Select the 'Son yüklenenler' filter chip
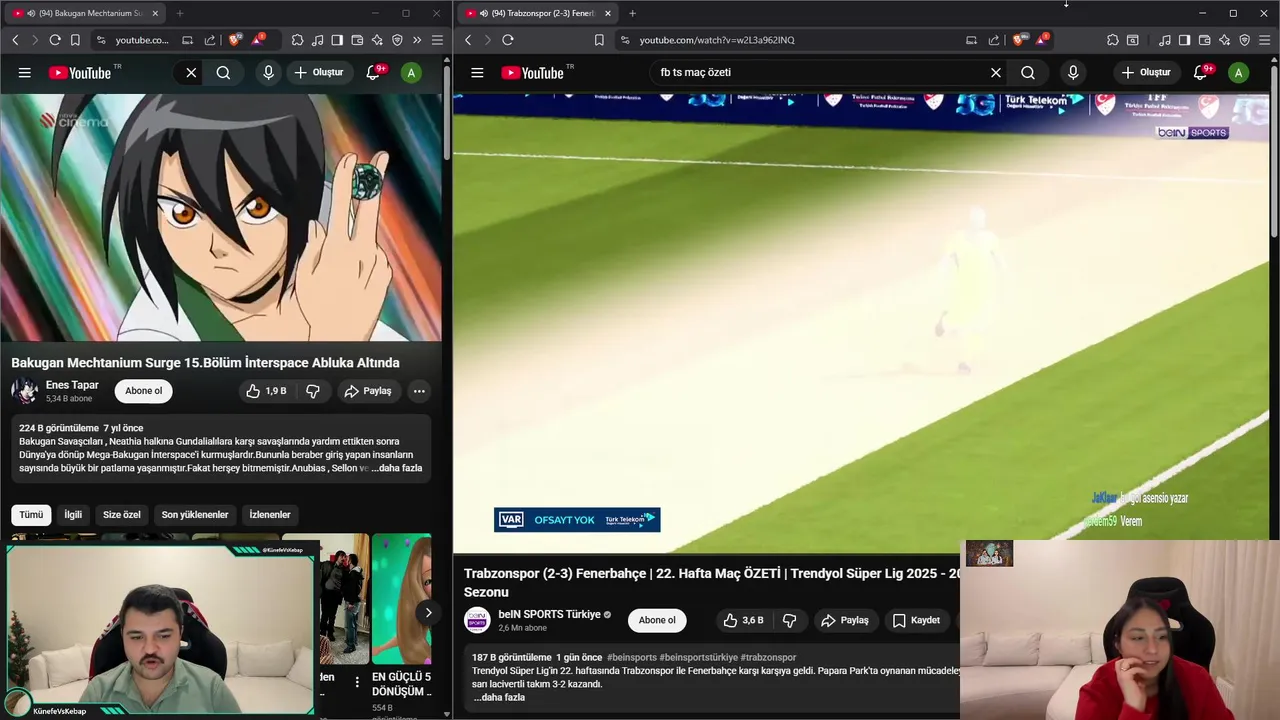 coord(195,515)
